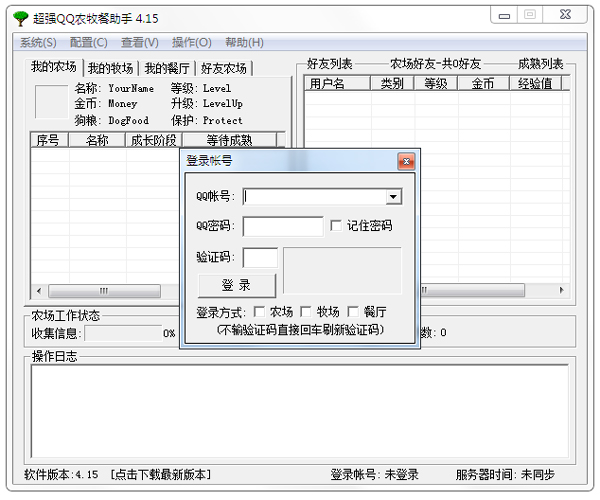This screenshot has height=500, width=600.
Task: Click the Level value next to 等级
Action: click(217, 88)
